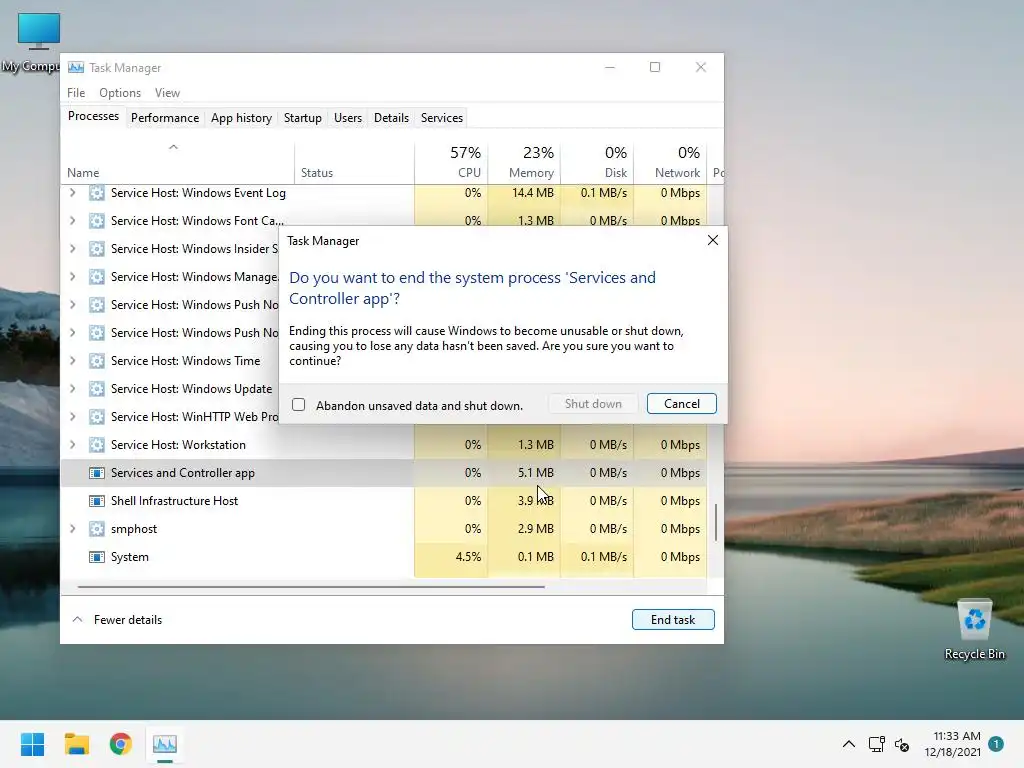This screenshot has height=768, width=1024.
Task: Click End task in Task Manager
Action: [673, 620]
